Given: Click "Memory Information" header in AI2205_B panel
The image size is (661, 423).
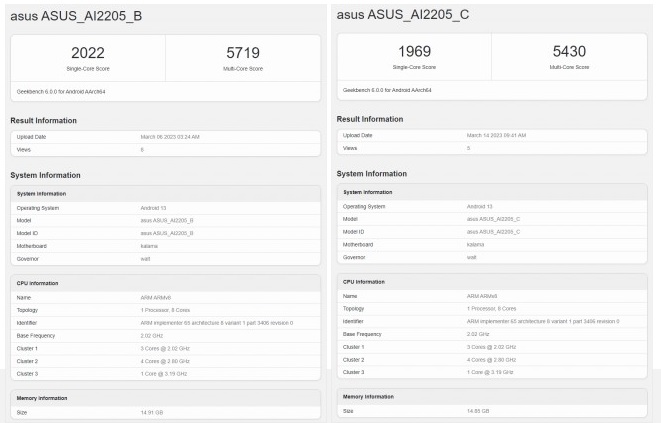Looking at the screenshot, I should tap(42, 398).
